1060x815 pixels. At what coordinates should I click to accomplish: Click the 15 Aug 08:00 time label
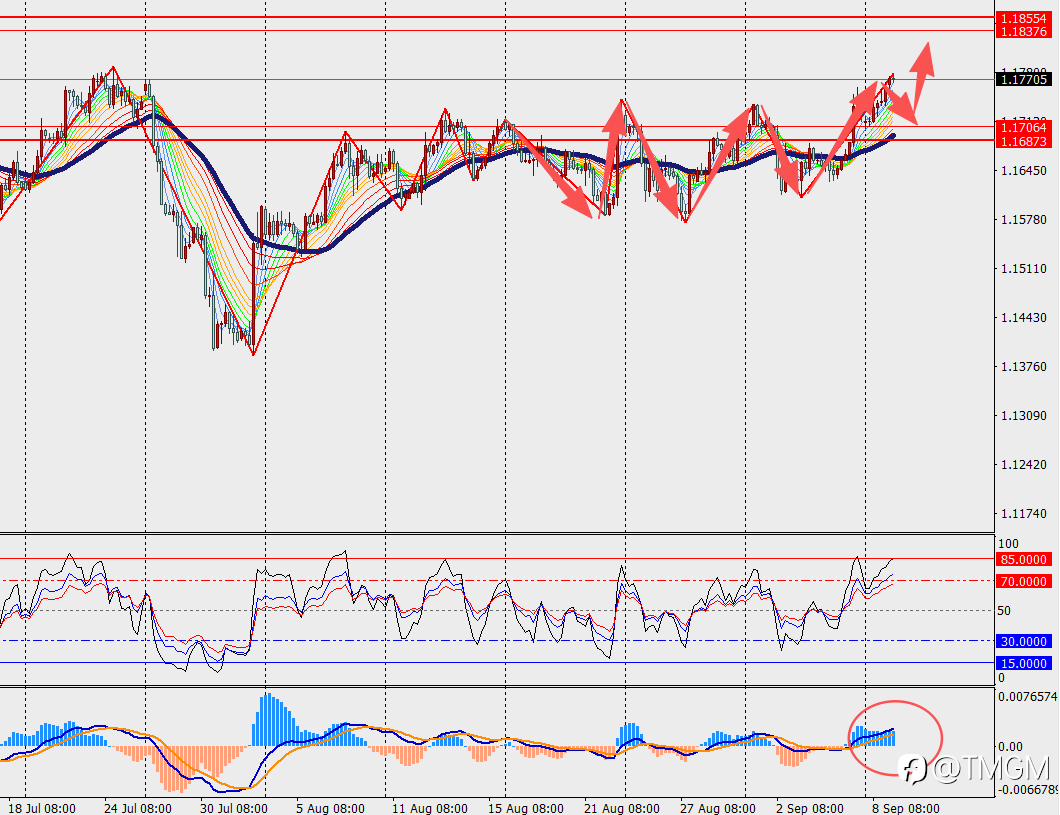coord(525,808)
